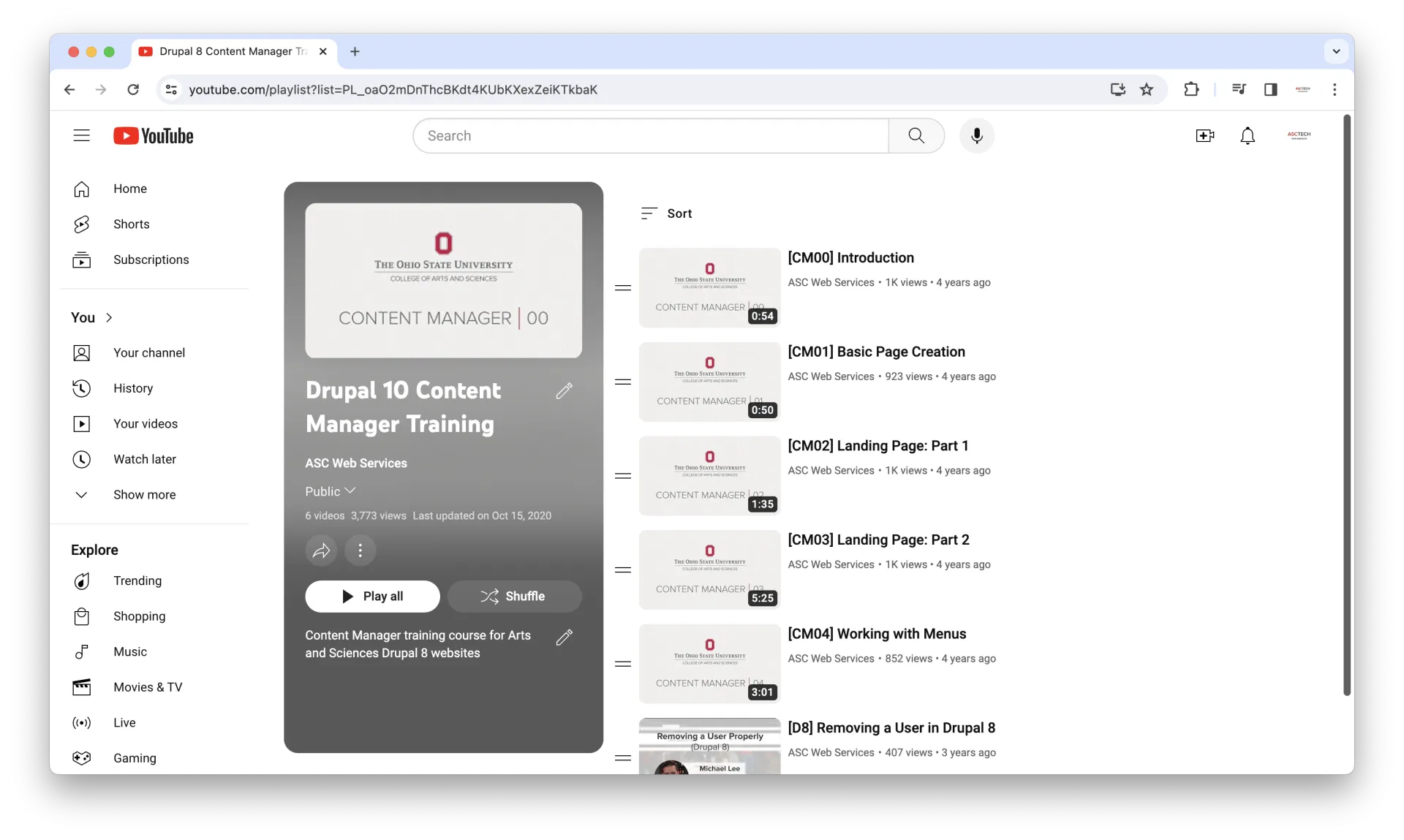Image resolution: width=1404 pixels, height=840 pixels.
Task: Click reorder handle beside CM02 Landing Page Part 1
Action: pyautogui.click(x=623, y=476)
